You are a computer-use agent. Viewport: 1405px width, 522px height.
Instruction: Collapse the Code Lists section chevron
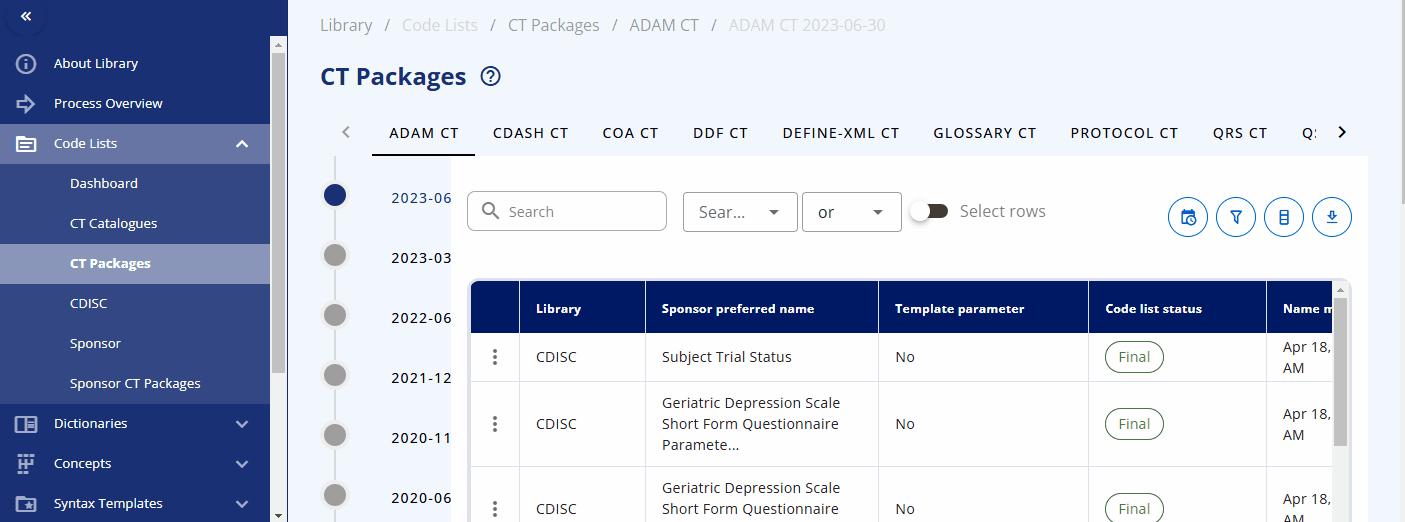[242, 144]
